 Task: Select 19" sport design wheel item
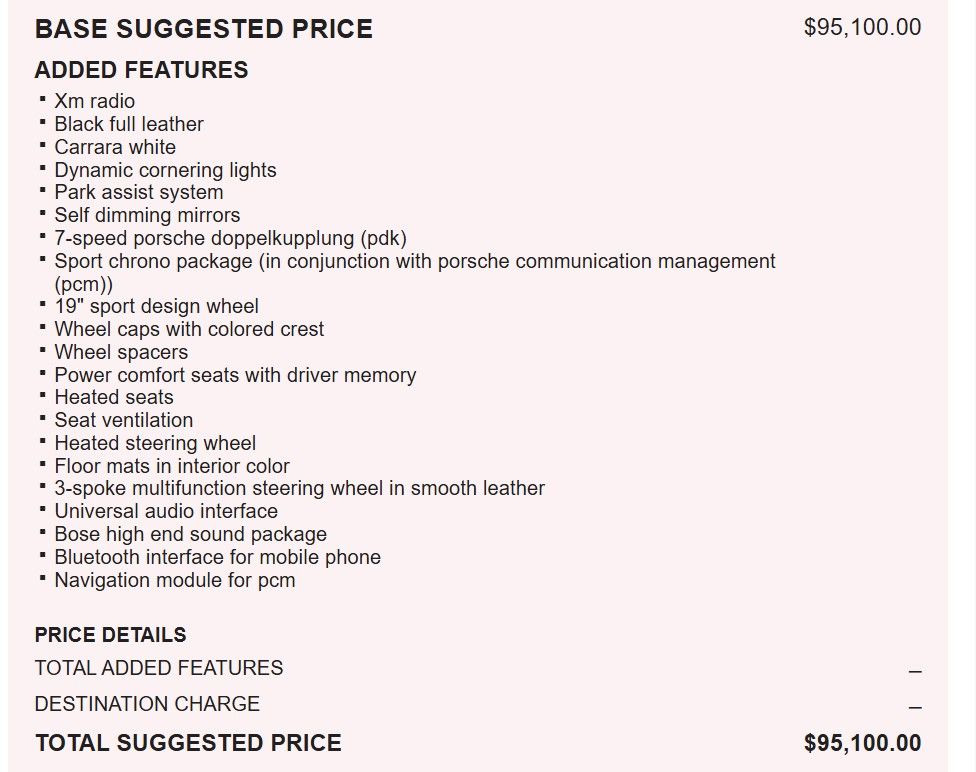156,306
